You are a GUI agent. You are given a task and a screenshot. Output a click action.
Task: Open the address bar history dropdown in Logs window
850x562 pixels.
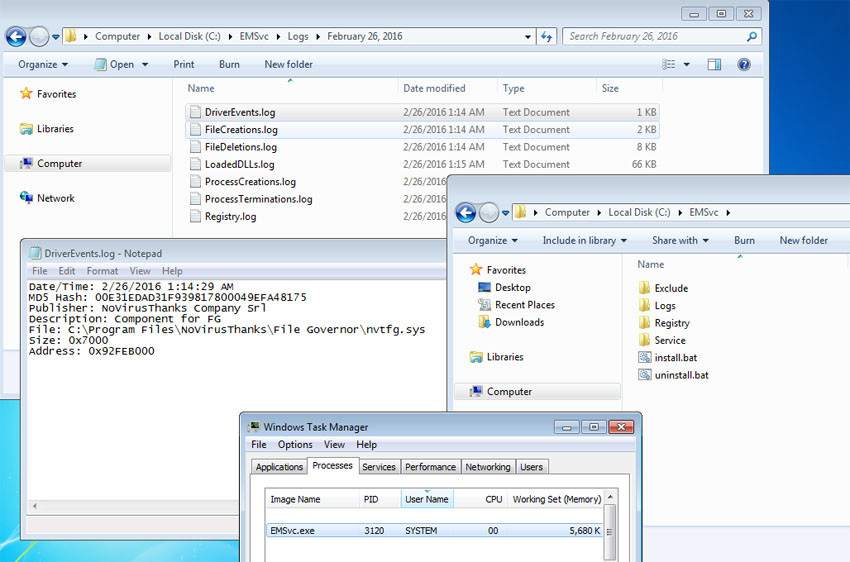click(x=527, y=37)
